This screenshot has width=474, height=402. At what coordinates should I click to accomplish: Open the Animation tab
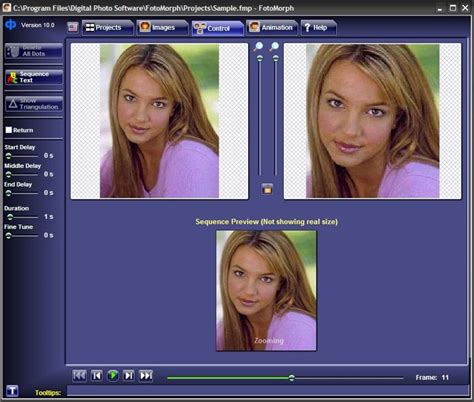point(272,27)
